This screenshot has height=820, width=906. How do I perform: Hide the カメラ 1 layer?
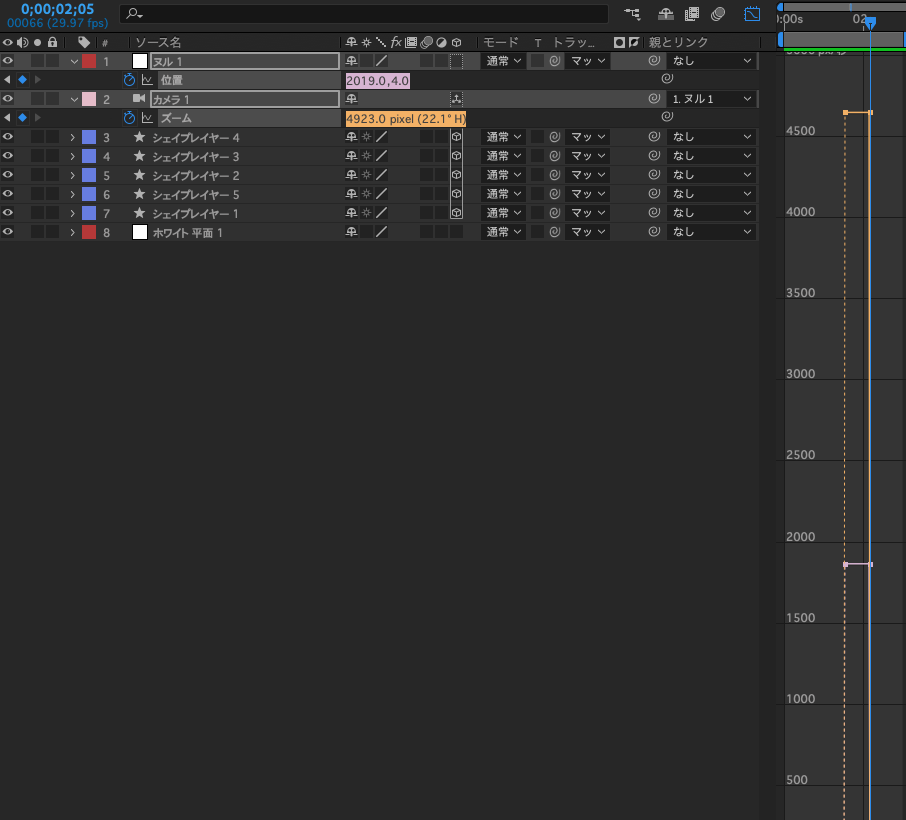[8, 99]
